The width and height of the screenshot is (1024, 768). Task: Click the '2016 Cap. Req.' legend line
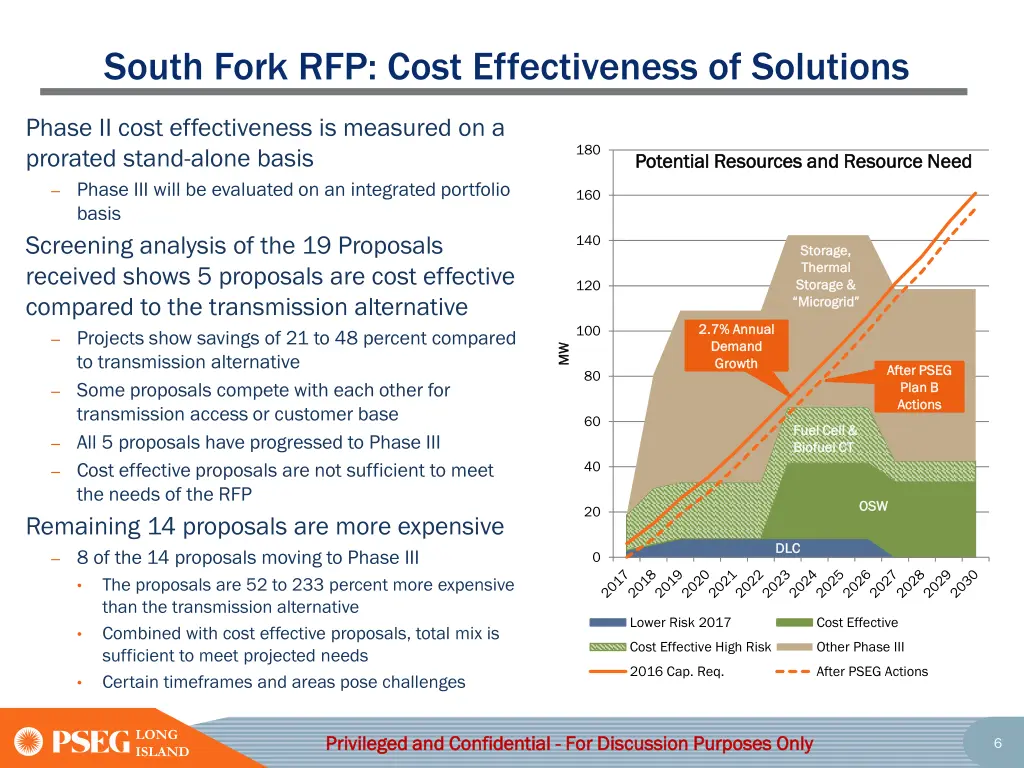pos(607,671)
